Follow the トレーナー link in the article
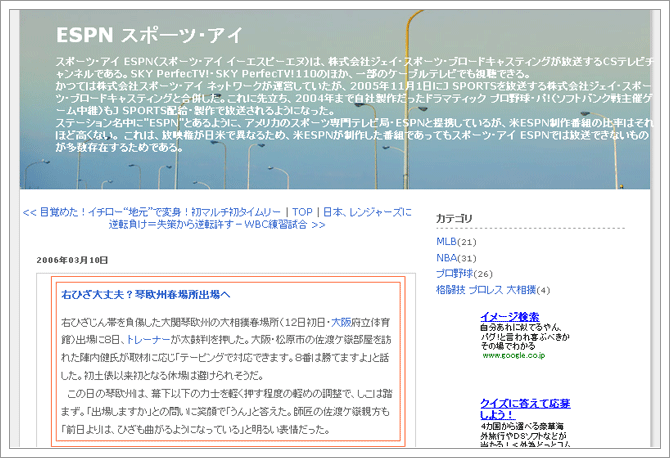 click(x=147, y=340)
